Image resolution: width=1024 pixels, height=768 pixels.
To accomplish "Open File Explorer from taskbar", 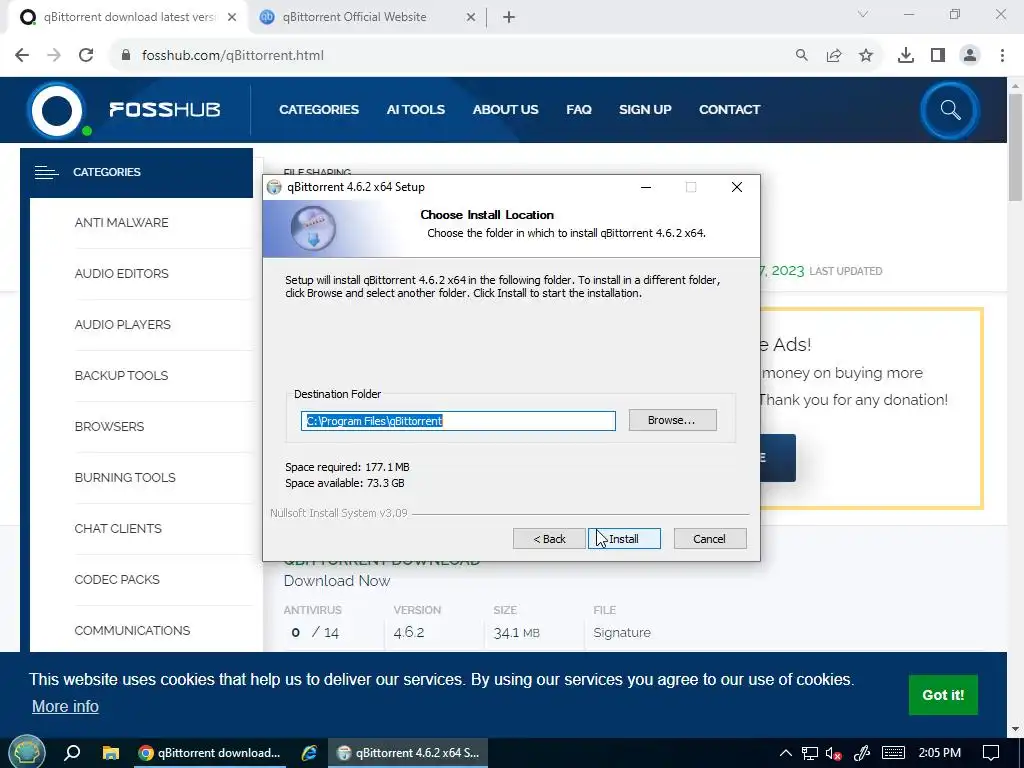I will [x=111, y=753].
